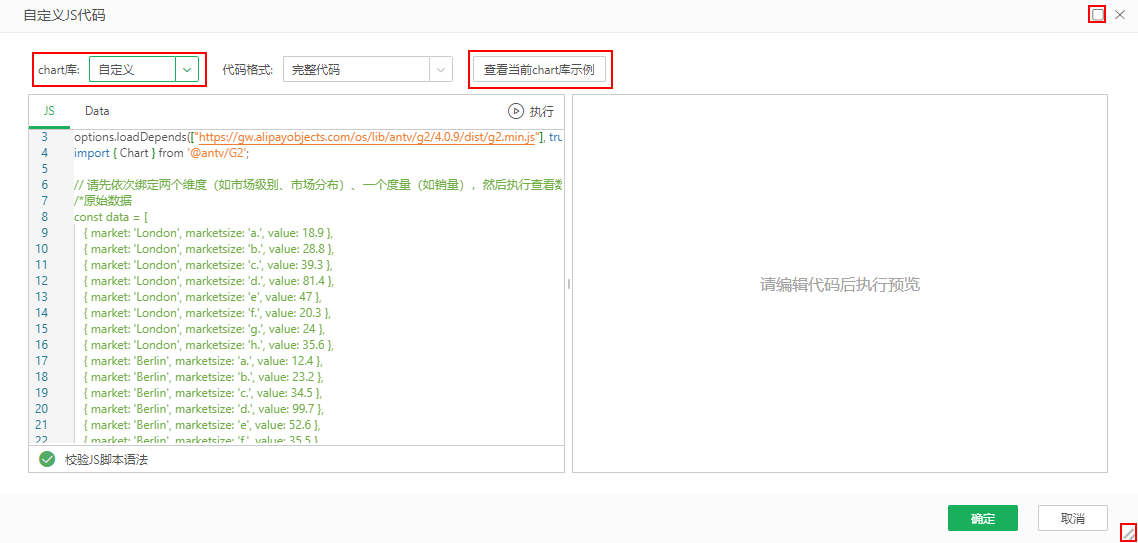
Task: Cancel with the 取消 button
Action: click(x=1072, y=518)
